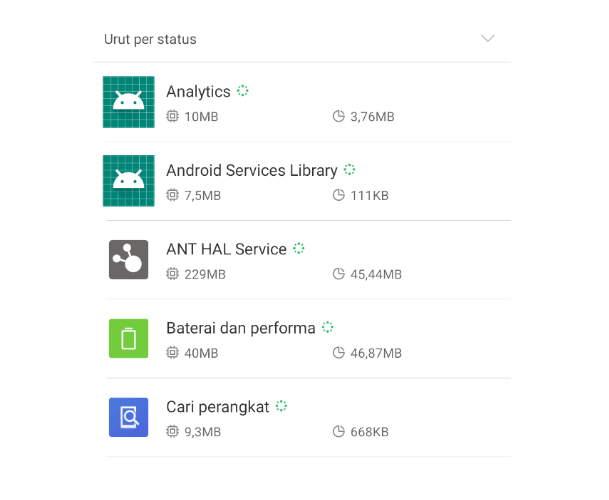This screenshot has width=609, height=500.
Task: Open the green Baterai dan performa icon
Action: tap(129, 338)
